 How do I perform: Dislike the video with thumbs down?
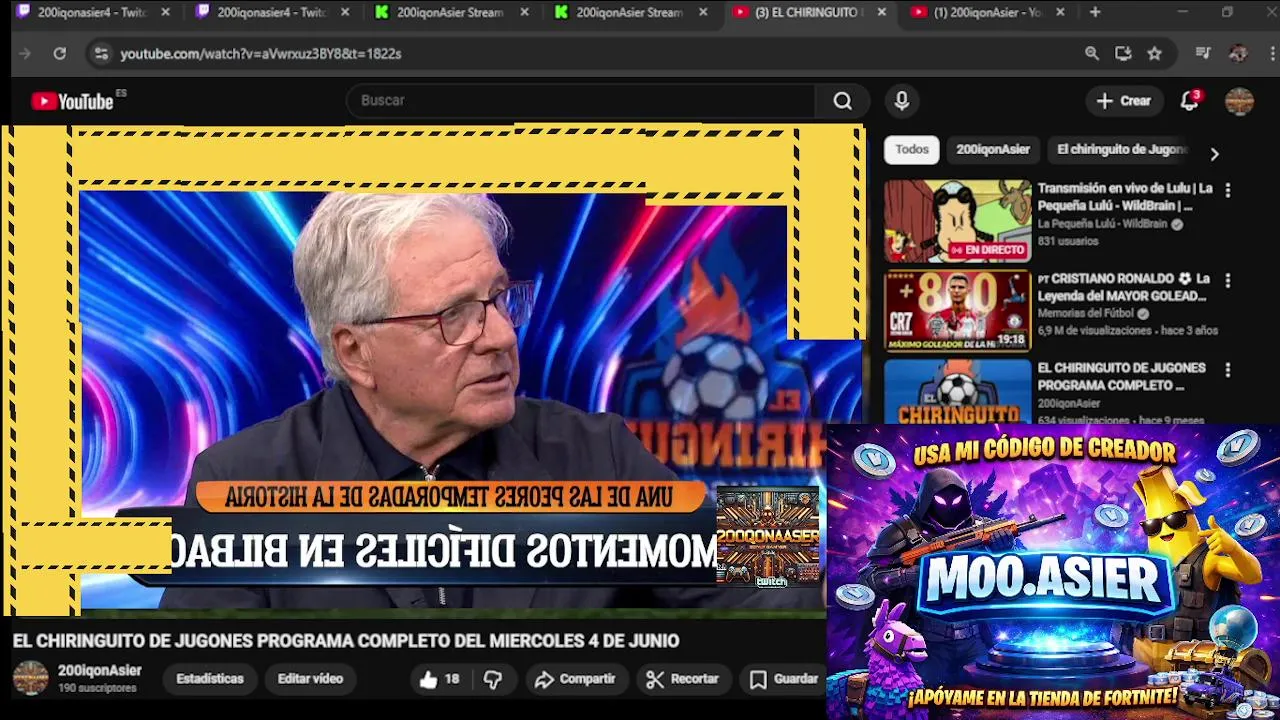tap(493, 679)
